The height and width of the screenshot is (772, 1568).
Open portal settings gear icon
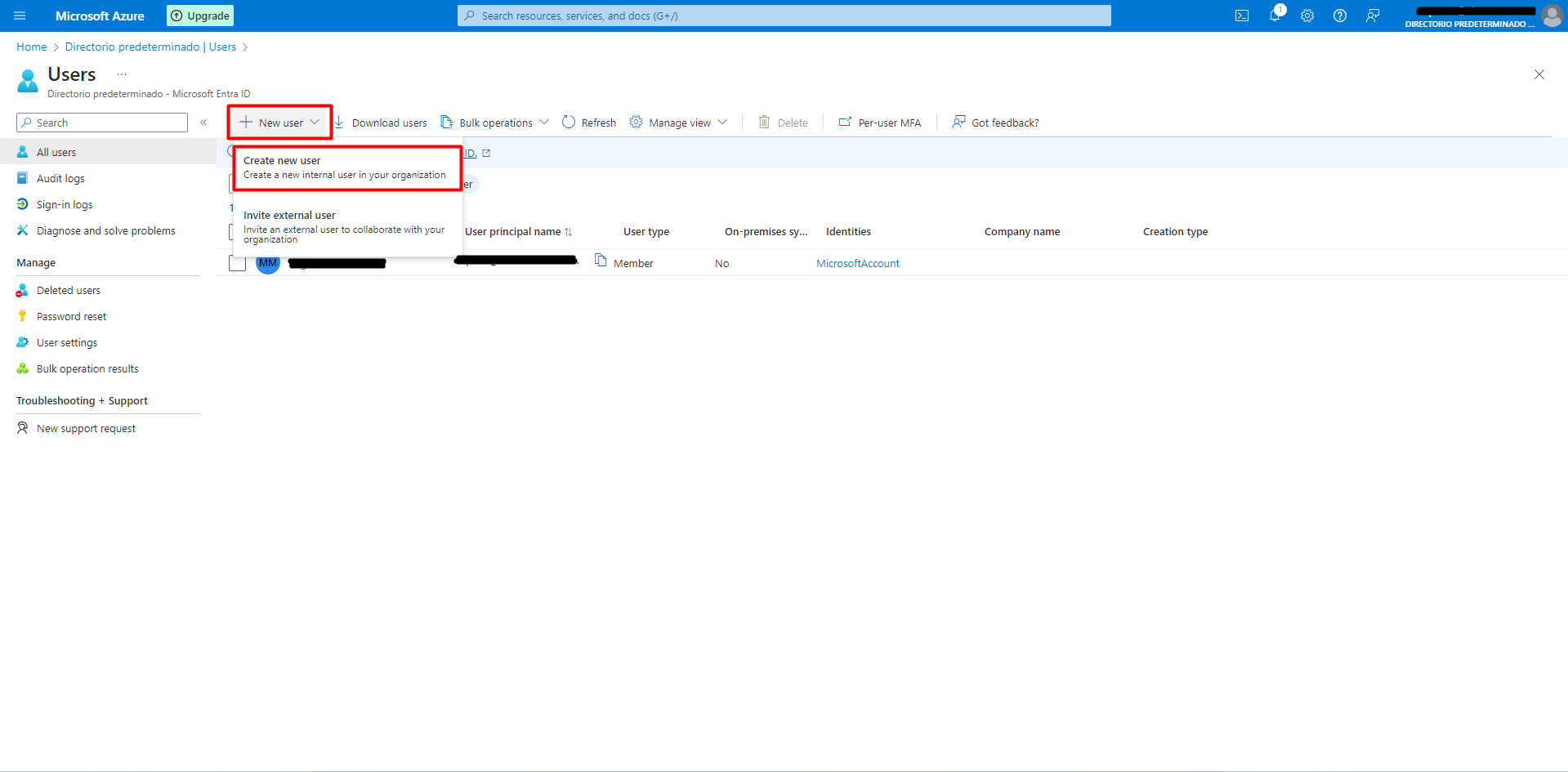tap(1307, 16)
